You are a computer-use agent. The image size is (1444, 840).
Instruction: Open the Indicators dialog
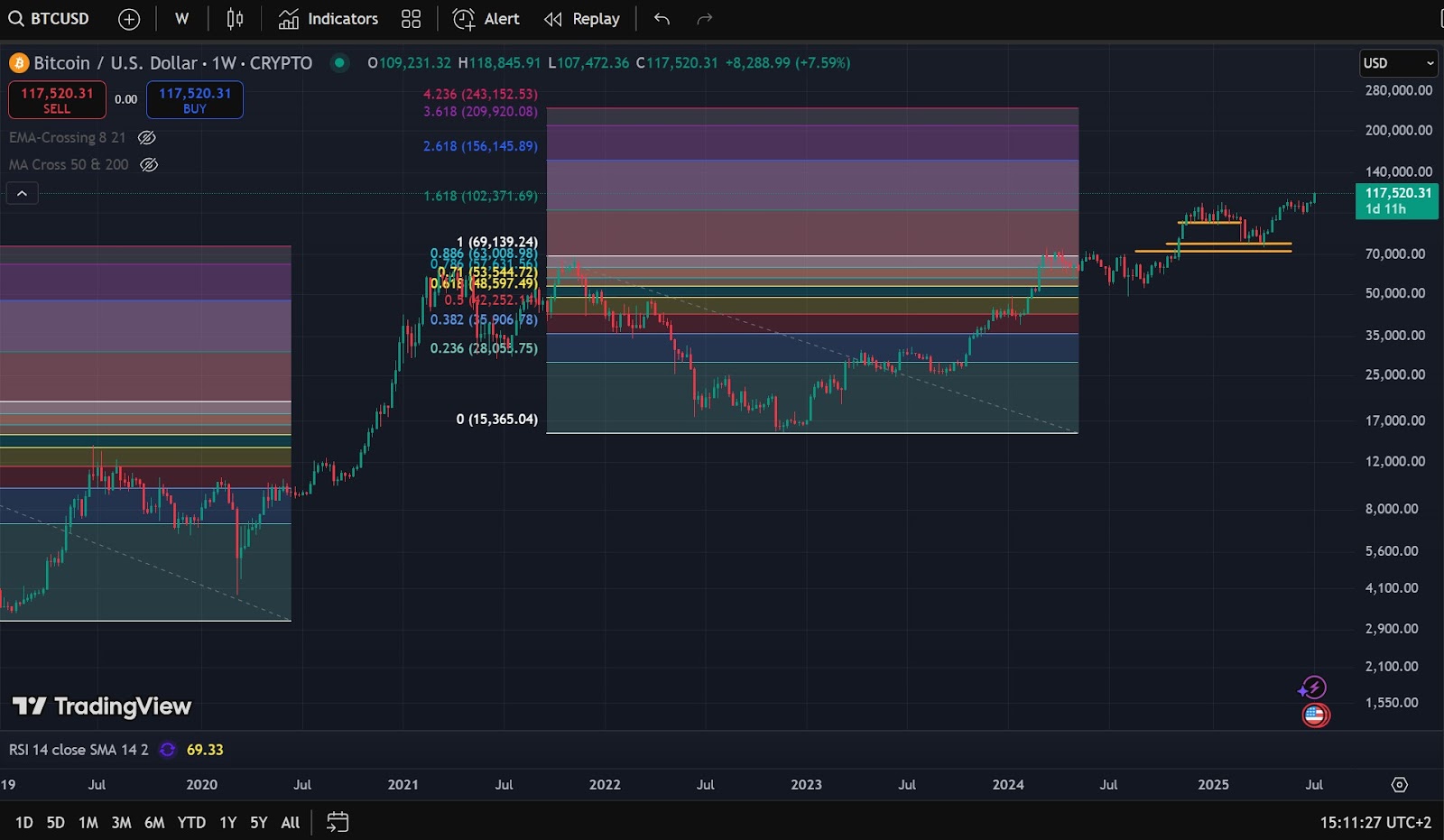pos(329,19)
